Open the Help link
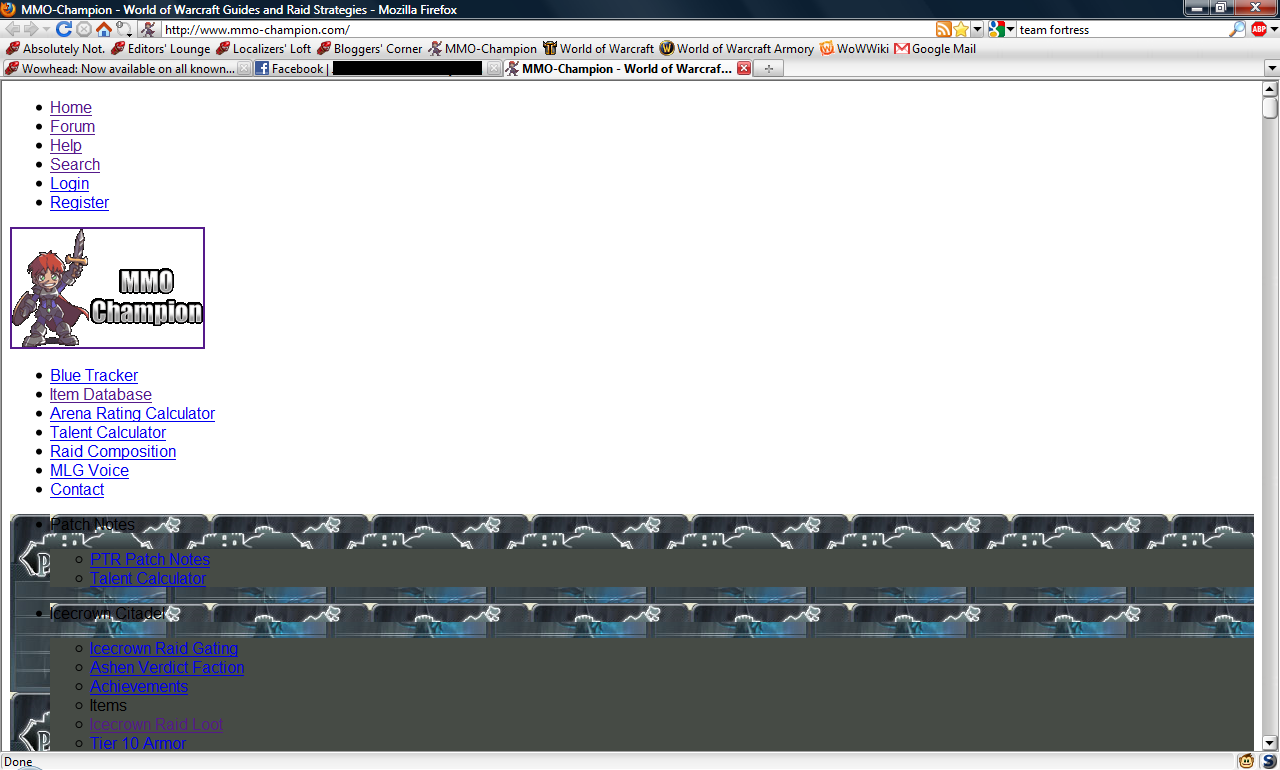This screenshot has width=1280, height=770. coord(66,146)
